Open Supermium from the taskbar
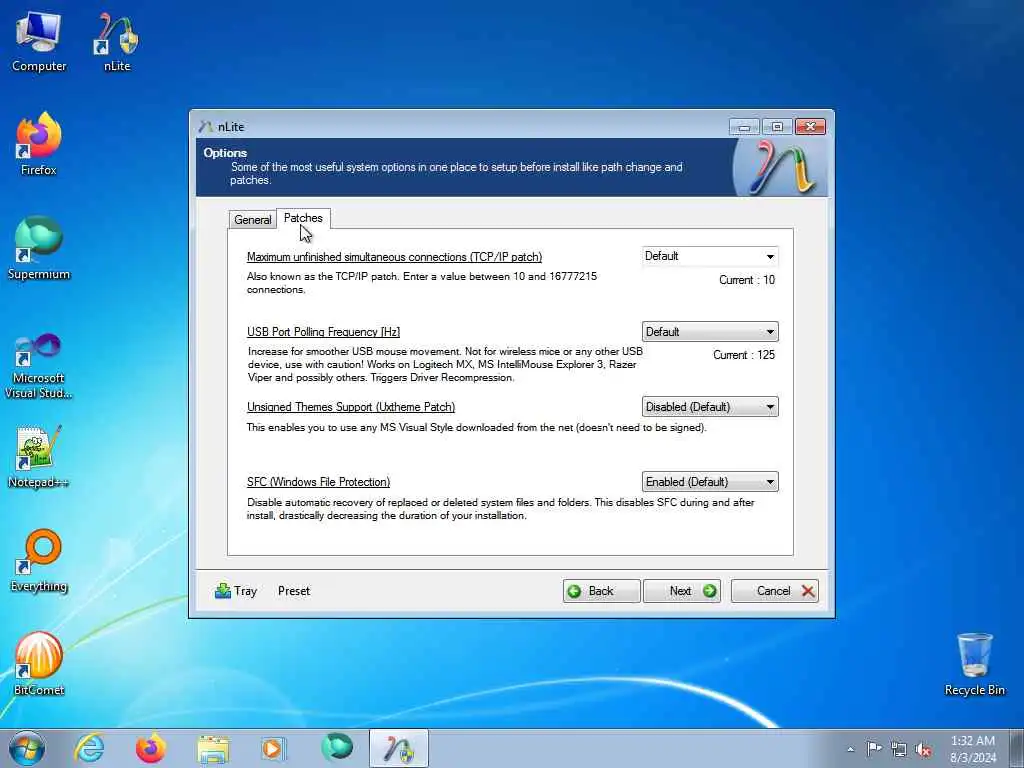The image size is (1024, 768). (336, 747)
